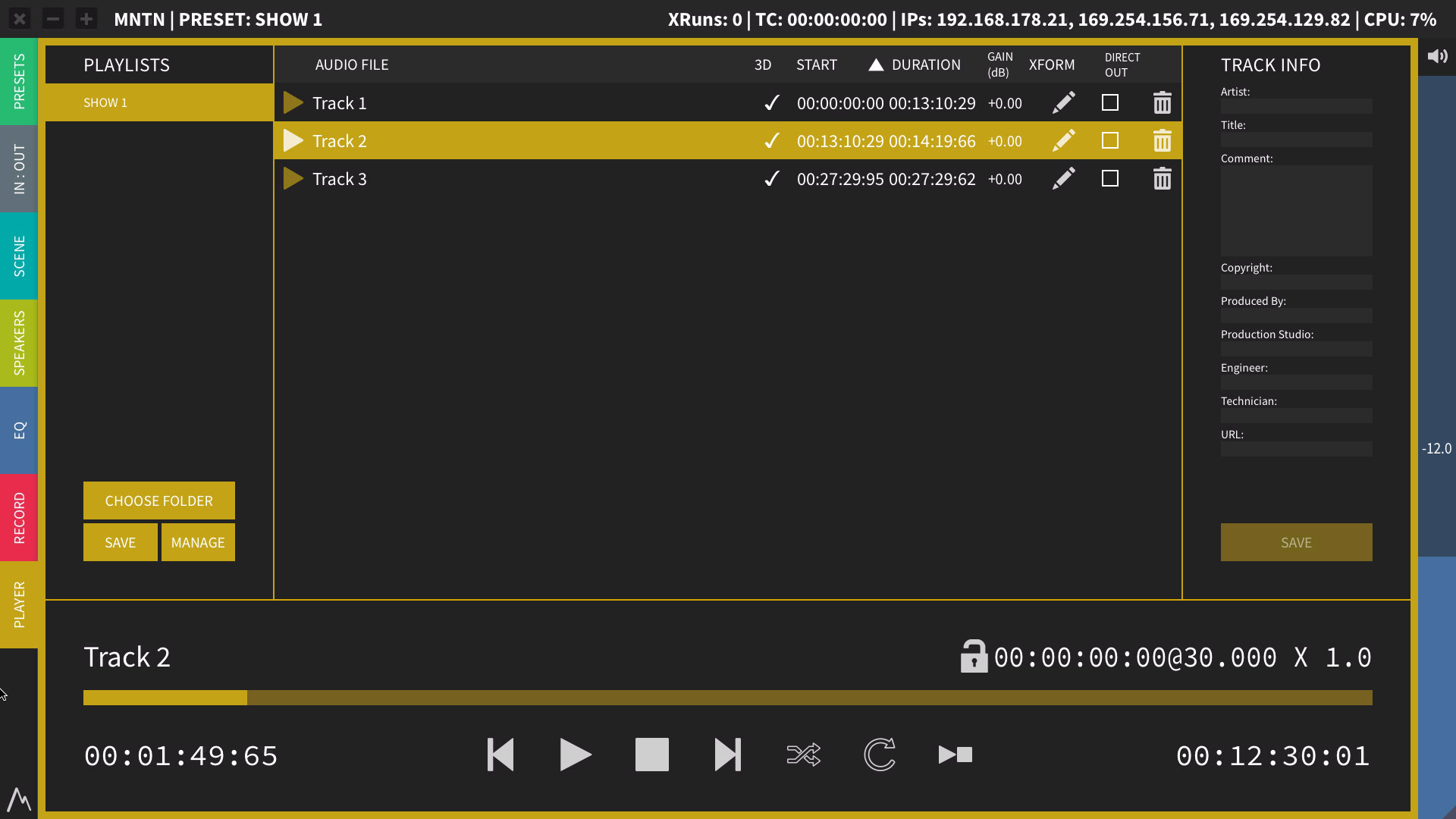Click the Technician input field
This screenshot has height=819, width=1456.
pos(1296,416)
